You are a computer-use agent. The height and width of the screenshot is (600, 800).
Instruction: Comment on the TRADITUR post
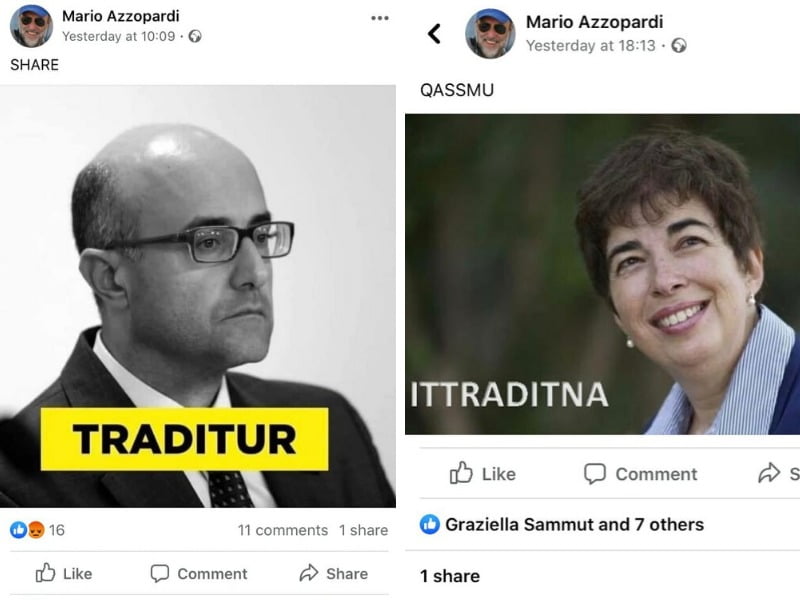pyautogui.click(x=199, y=573)
